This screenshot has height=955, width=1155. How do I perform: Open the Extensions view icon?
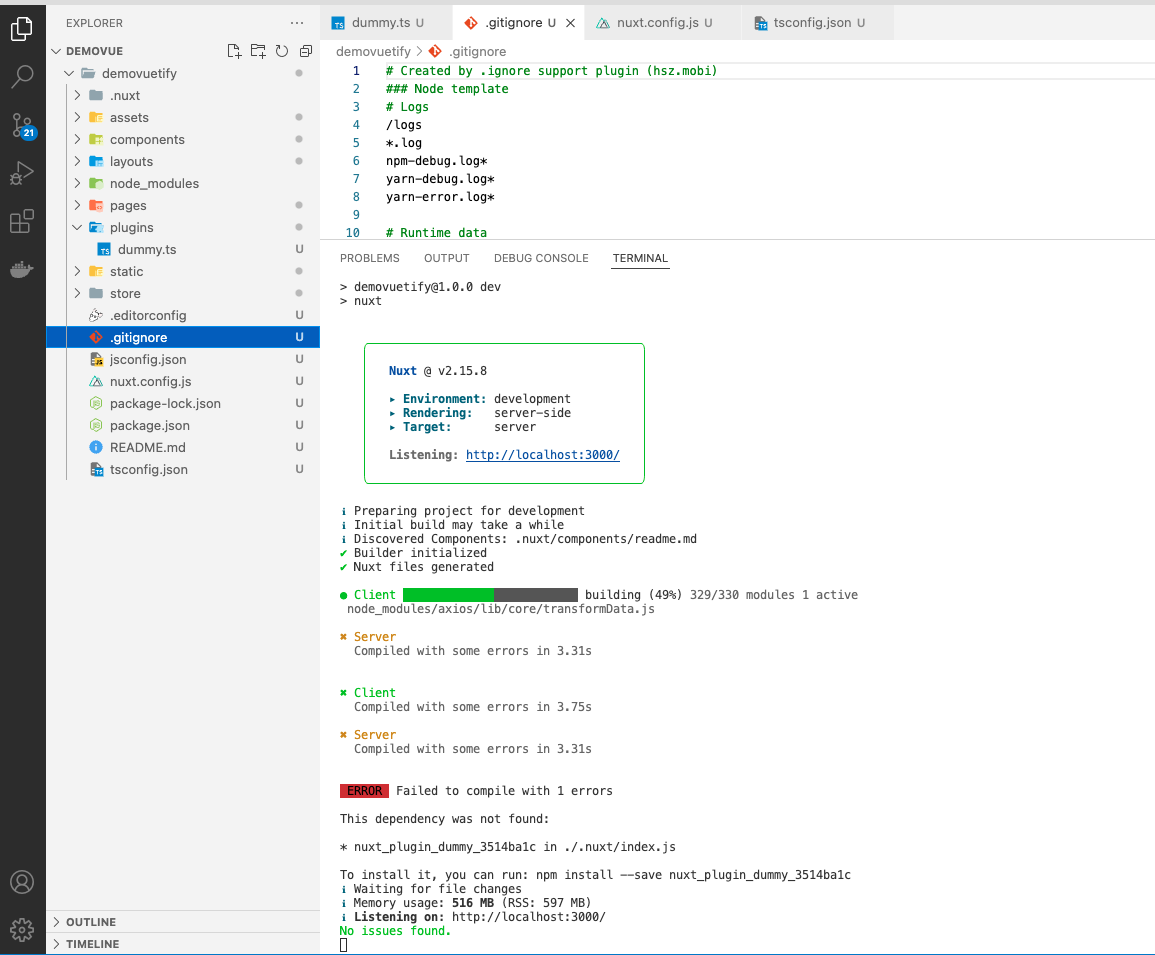point(22,221)
